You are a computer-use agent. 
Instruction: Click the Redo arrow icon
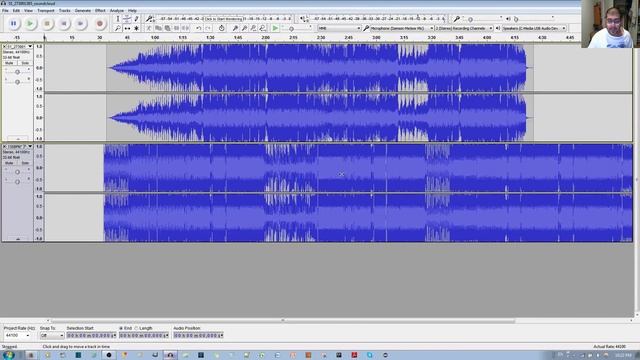coord(208,28)
